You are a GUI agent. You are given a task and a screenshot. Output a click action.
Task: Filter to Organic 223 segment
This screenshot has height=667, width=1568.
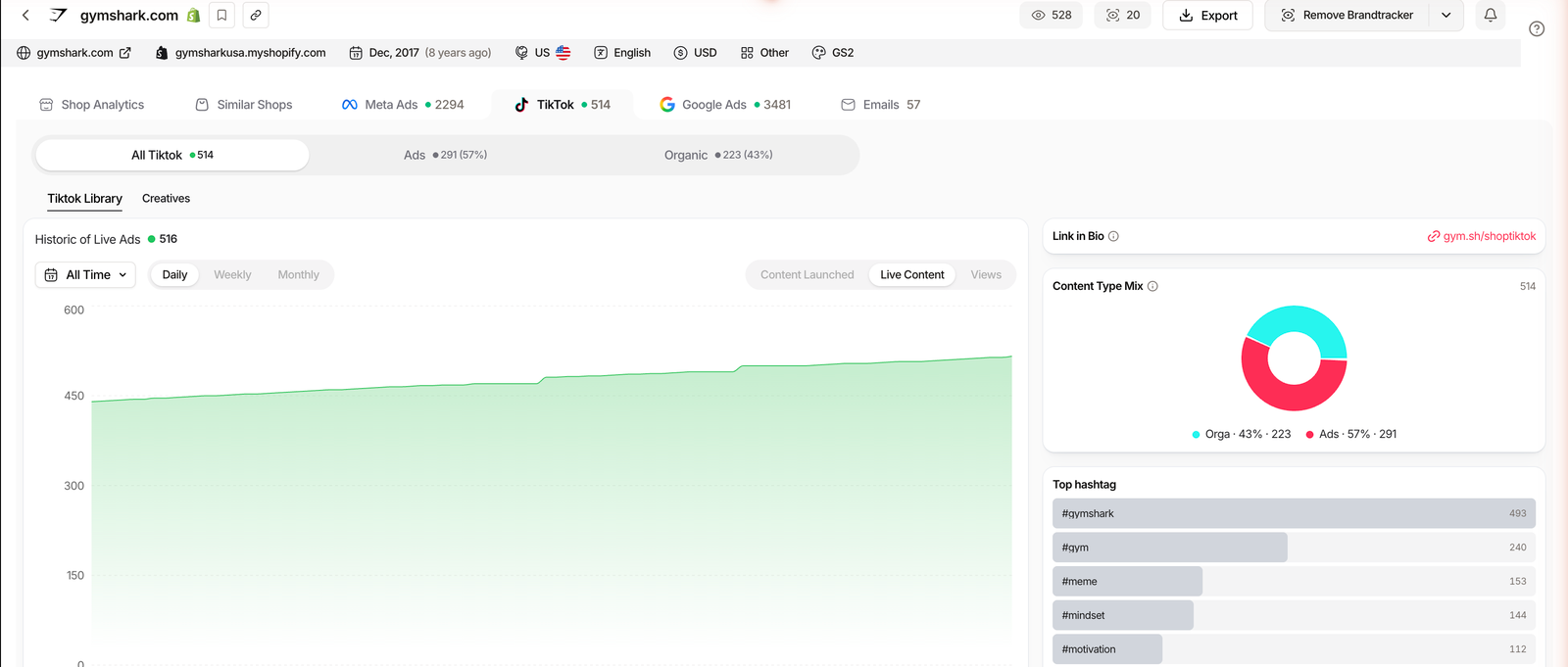click(718, 155)
